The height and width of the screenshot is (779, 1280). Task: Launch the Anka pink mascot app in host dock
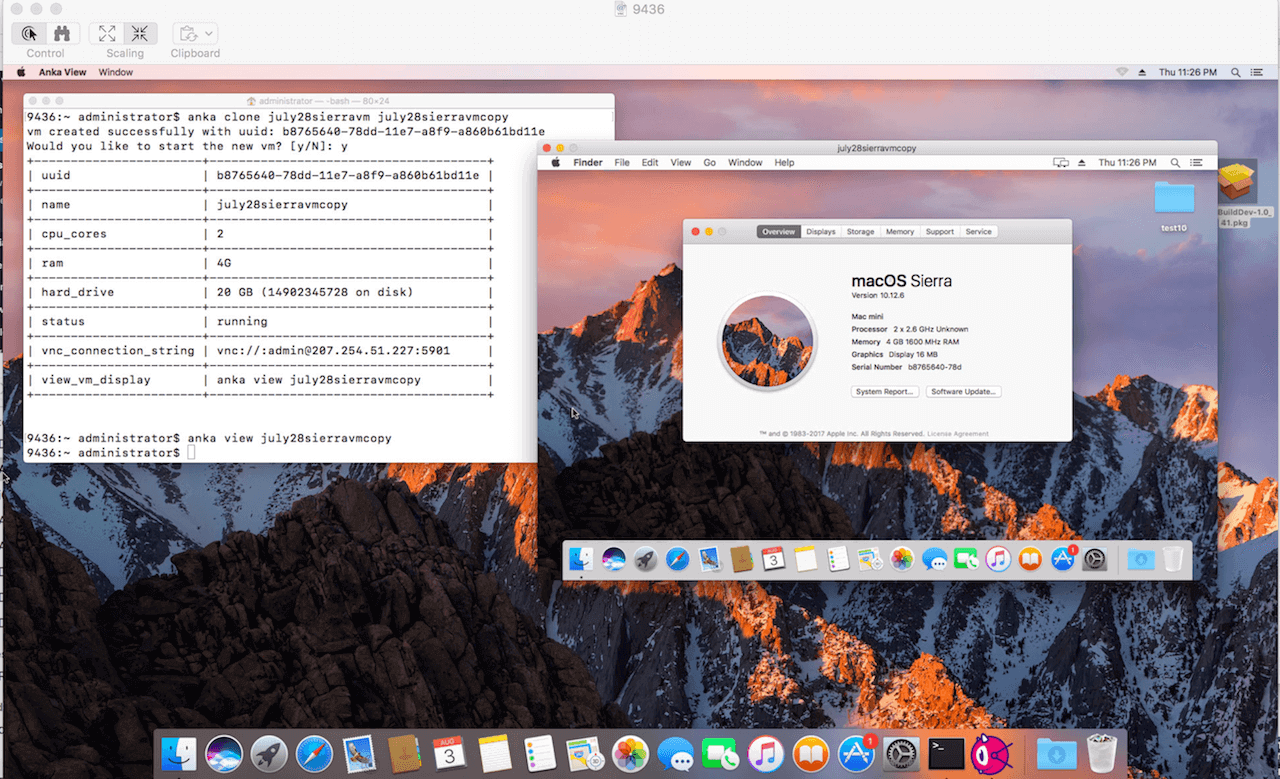pos(991,753)
